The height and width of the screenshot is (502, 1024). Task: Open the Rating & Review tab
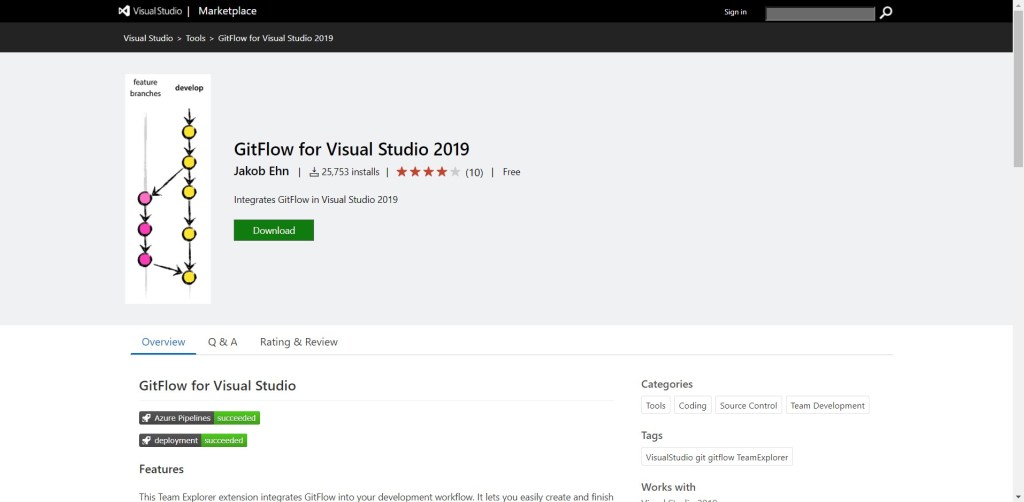pos(298,342)
